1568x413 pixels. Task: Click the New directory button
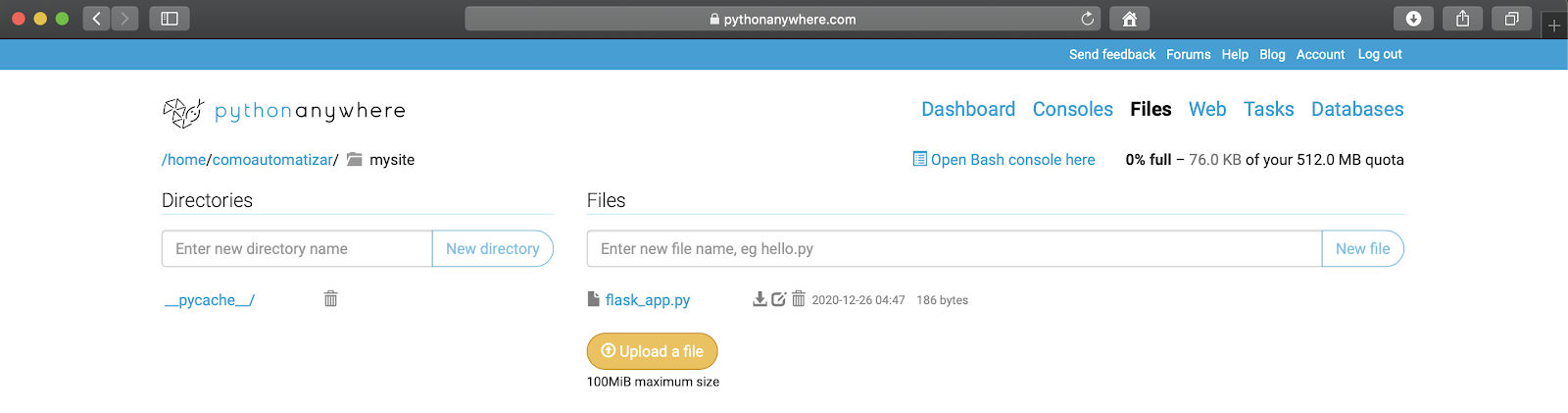click(x=493, y=249)
